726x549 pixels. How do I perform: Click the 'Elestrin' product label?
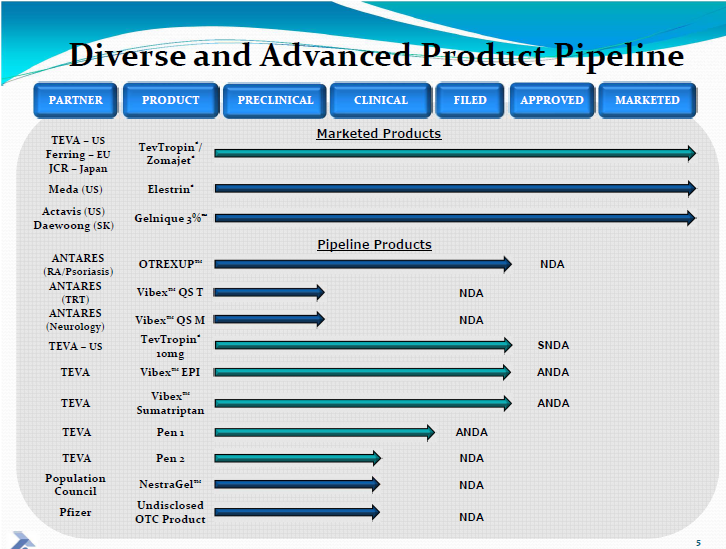(170, 189)
